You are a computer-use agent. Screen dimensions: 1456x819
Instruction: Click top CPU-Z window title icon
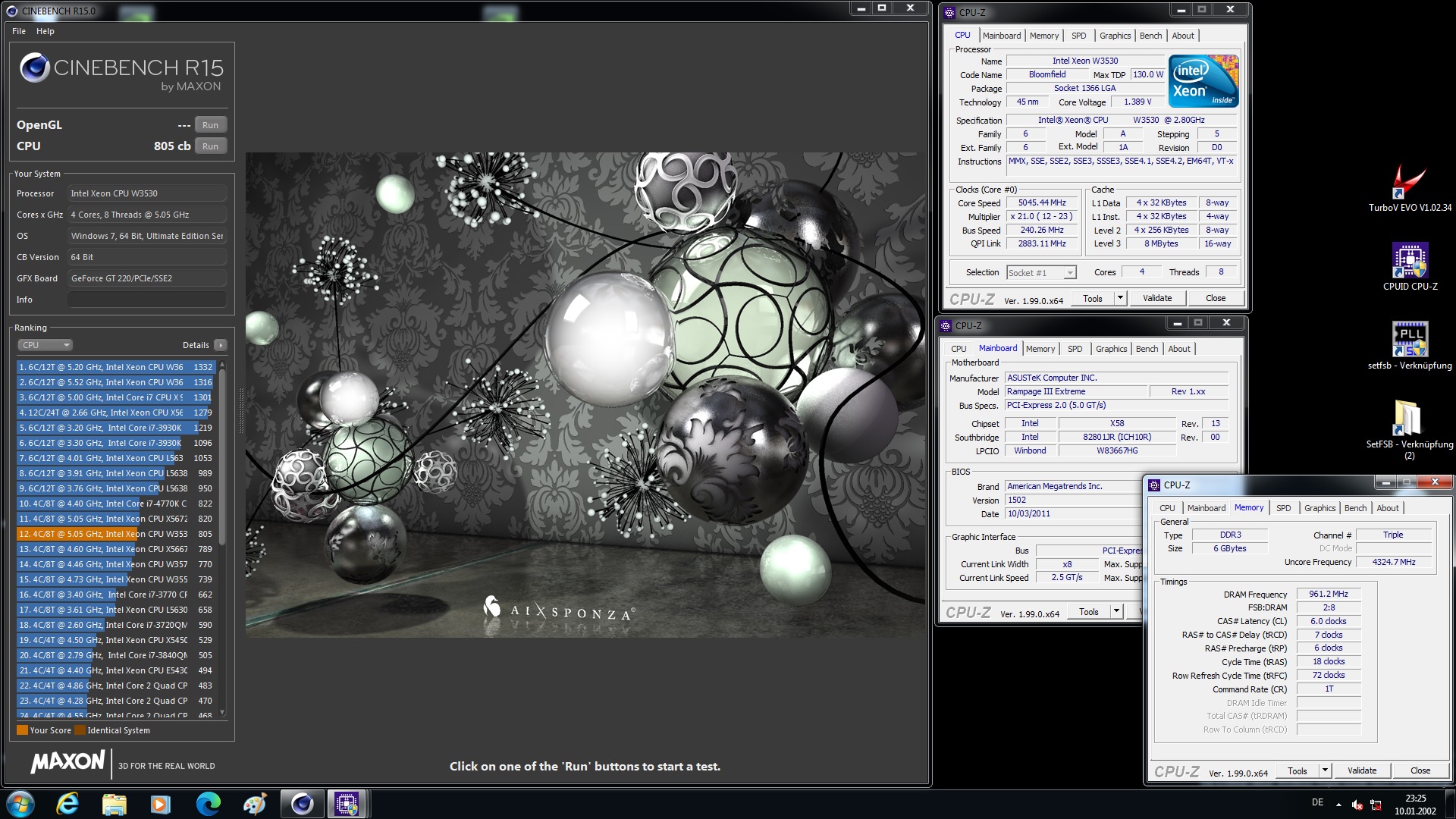[949, 12]
